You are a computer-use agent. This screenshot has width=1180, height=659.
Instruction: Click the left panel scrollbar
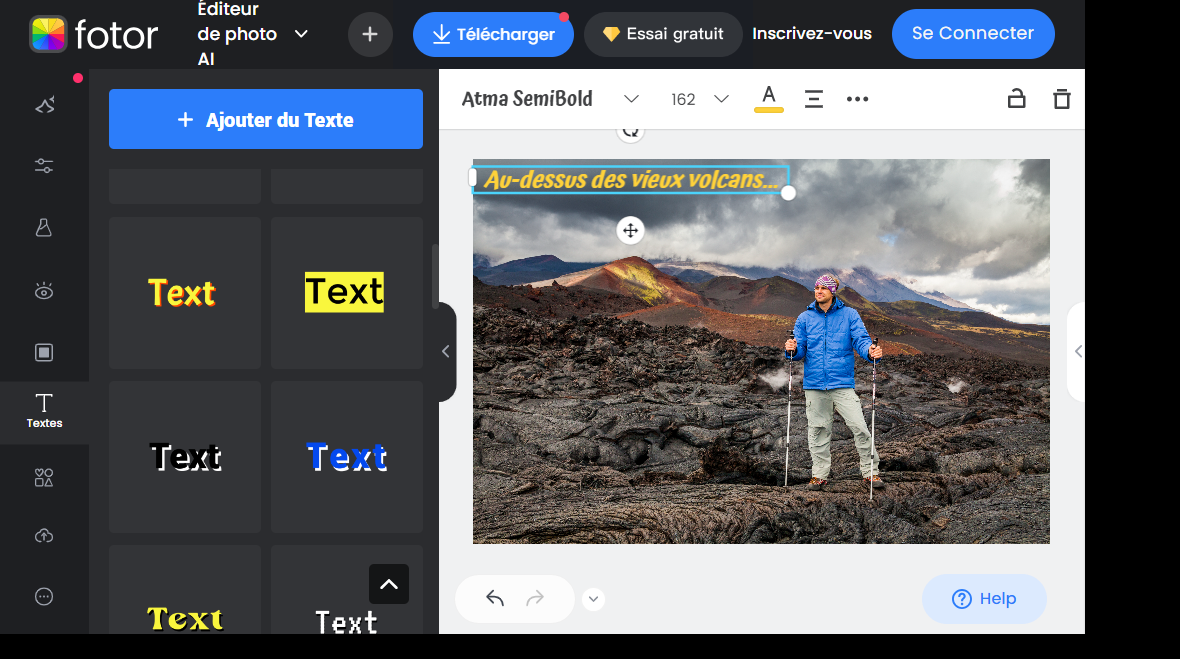[x=434, y=276]
